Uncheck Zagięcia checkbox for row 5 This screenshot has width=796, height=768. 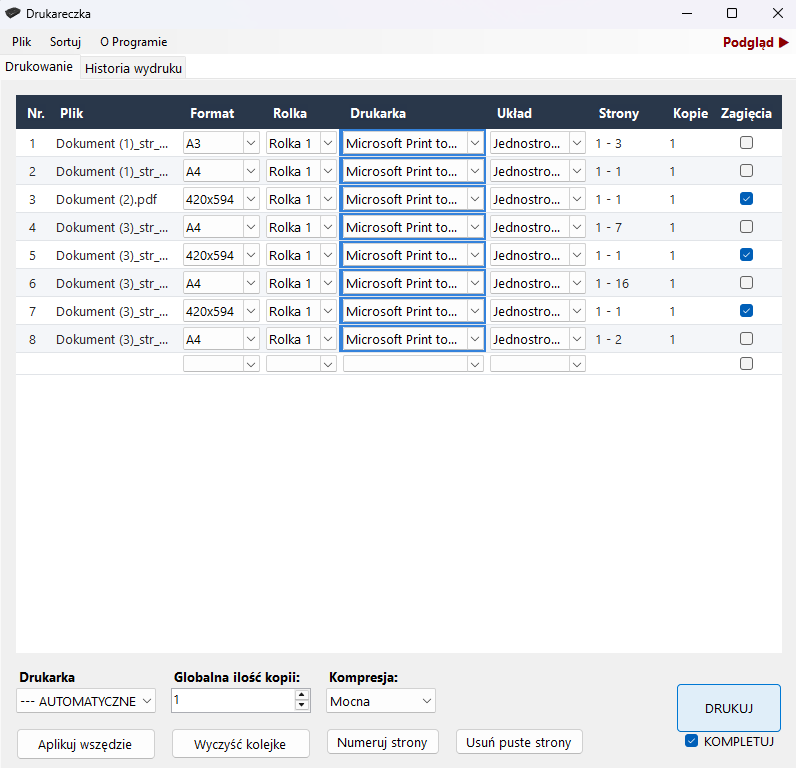pyautogui.click(x=746, y=254)
